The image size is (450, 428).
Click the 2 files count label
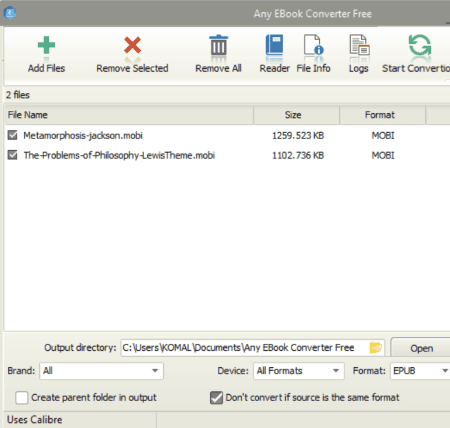pos(18,95)
